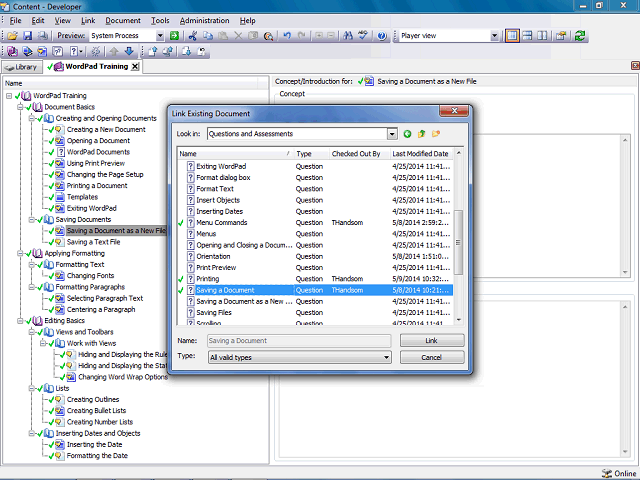
Task: Click the Properties toolbar icon
Action: coord(561,36)
